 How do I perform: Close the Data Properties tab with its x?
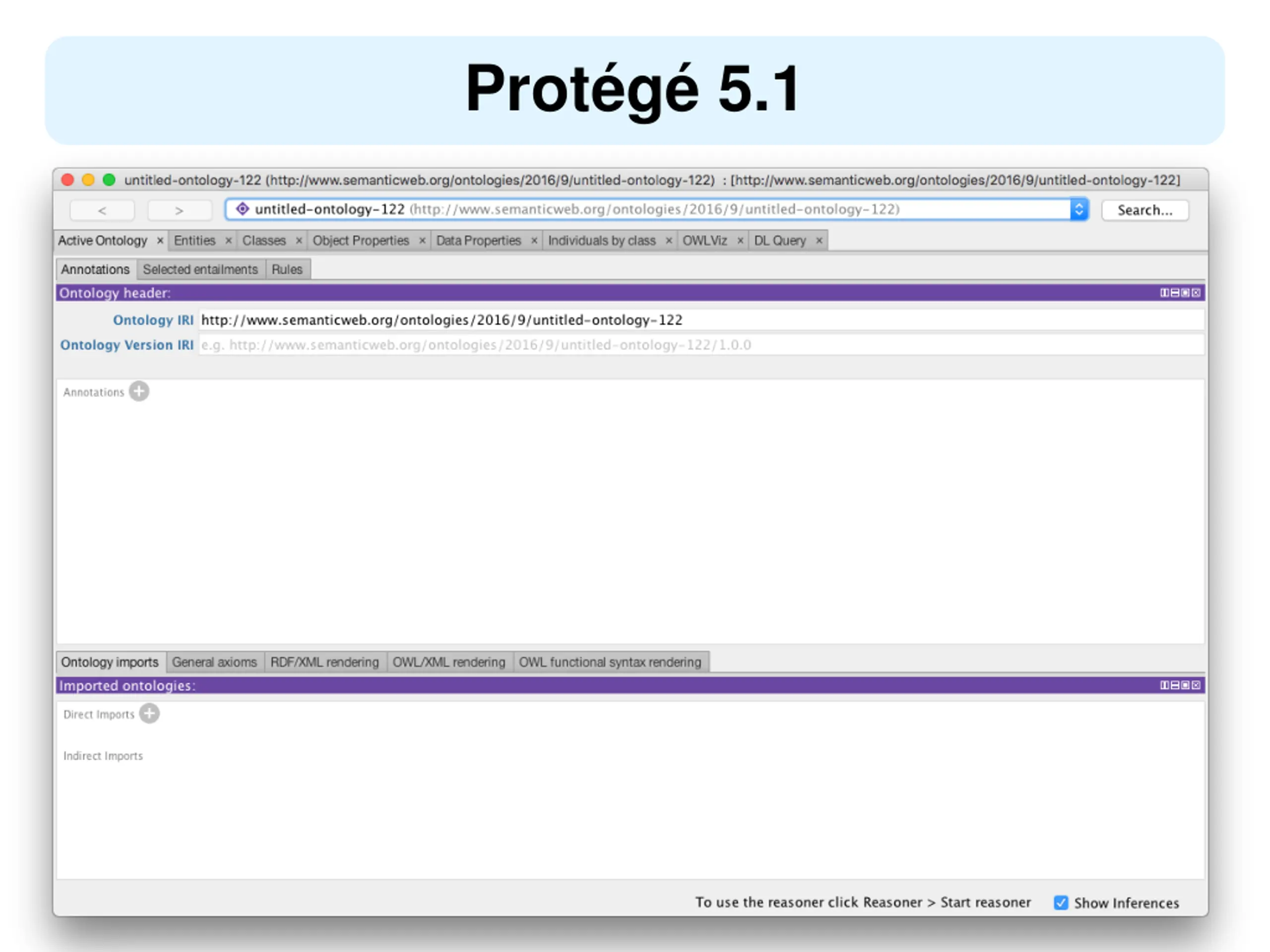click(534, 241)
